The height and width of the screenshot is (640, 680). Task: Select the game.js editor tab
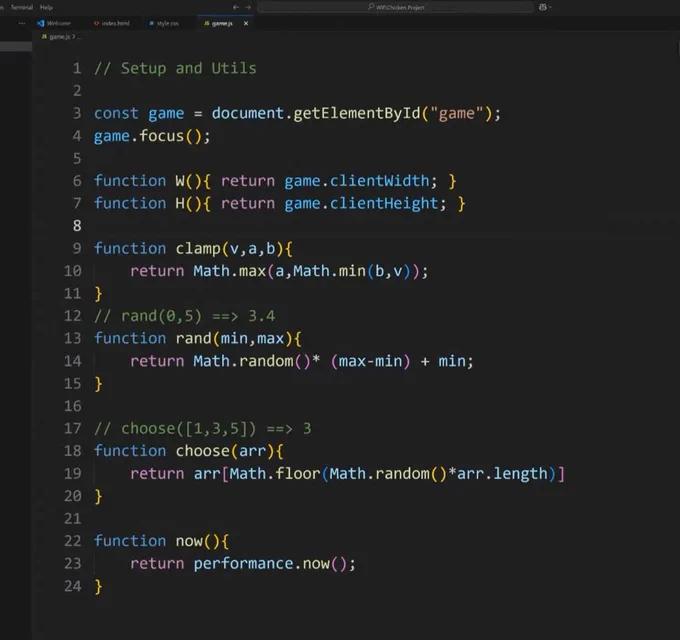(219, 22)
